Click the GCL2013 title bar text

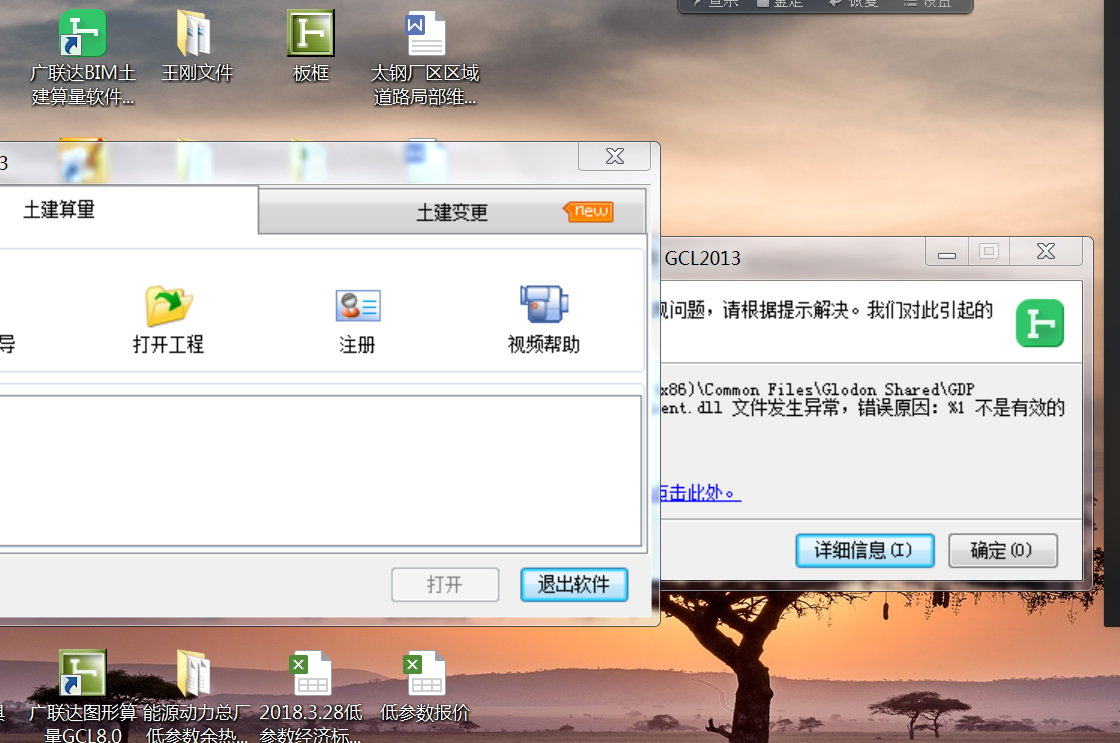[x=703, y=258]
